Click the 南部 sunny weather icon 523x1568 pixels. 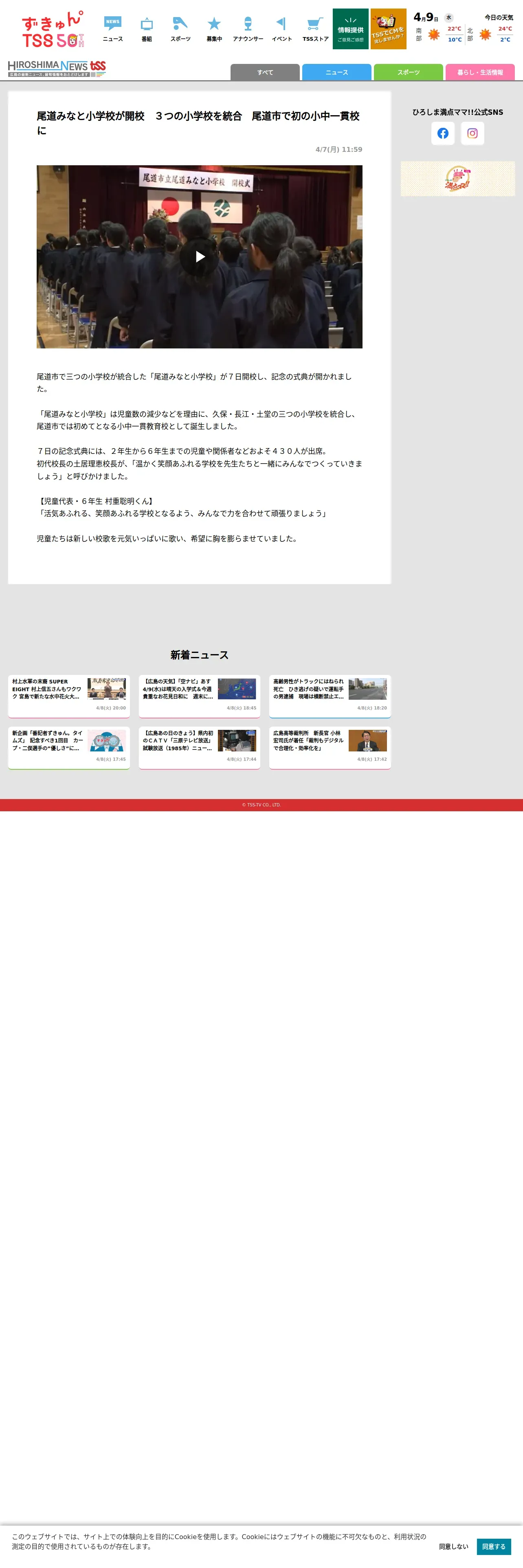click(x=434, y=35)
